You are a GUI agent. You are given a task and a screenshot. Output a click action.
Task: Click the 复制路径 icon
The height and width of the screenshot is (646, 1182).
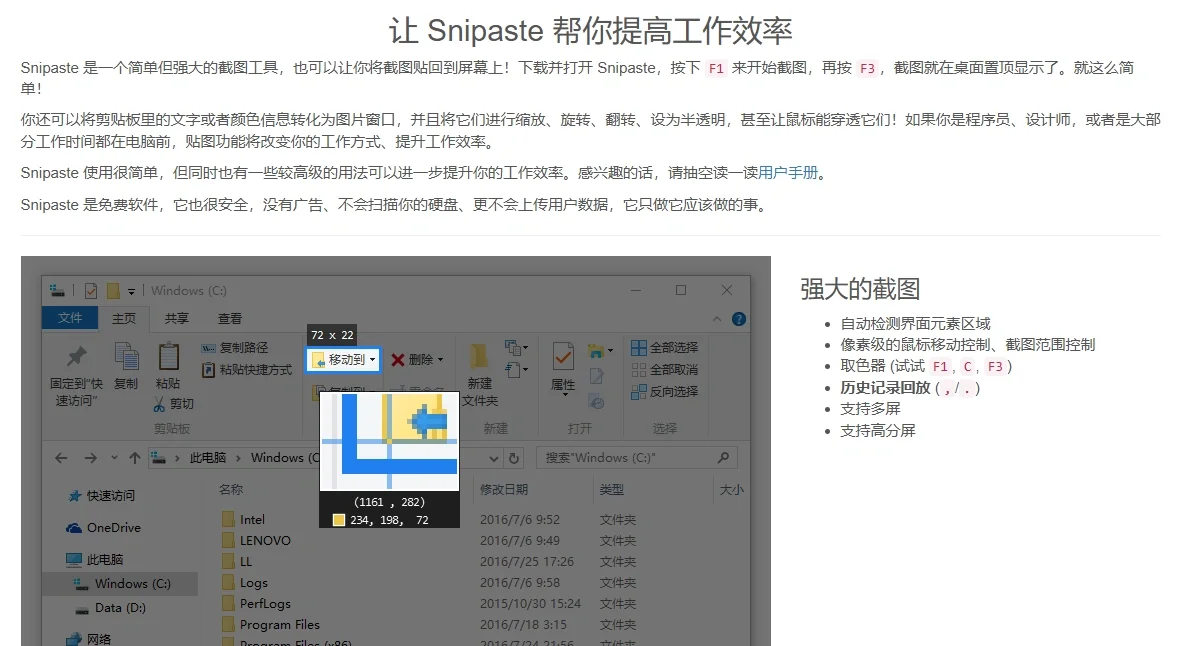tap(207, 347)
